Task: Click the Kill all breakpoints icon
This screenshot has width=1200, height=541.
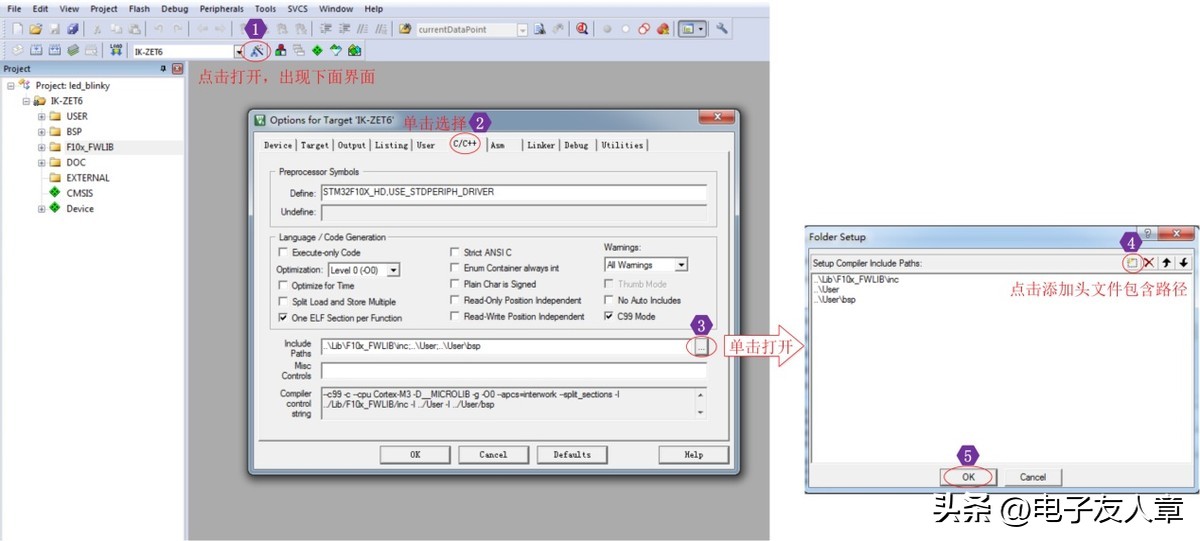Action: click(663, 29)
